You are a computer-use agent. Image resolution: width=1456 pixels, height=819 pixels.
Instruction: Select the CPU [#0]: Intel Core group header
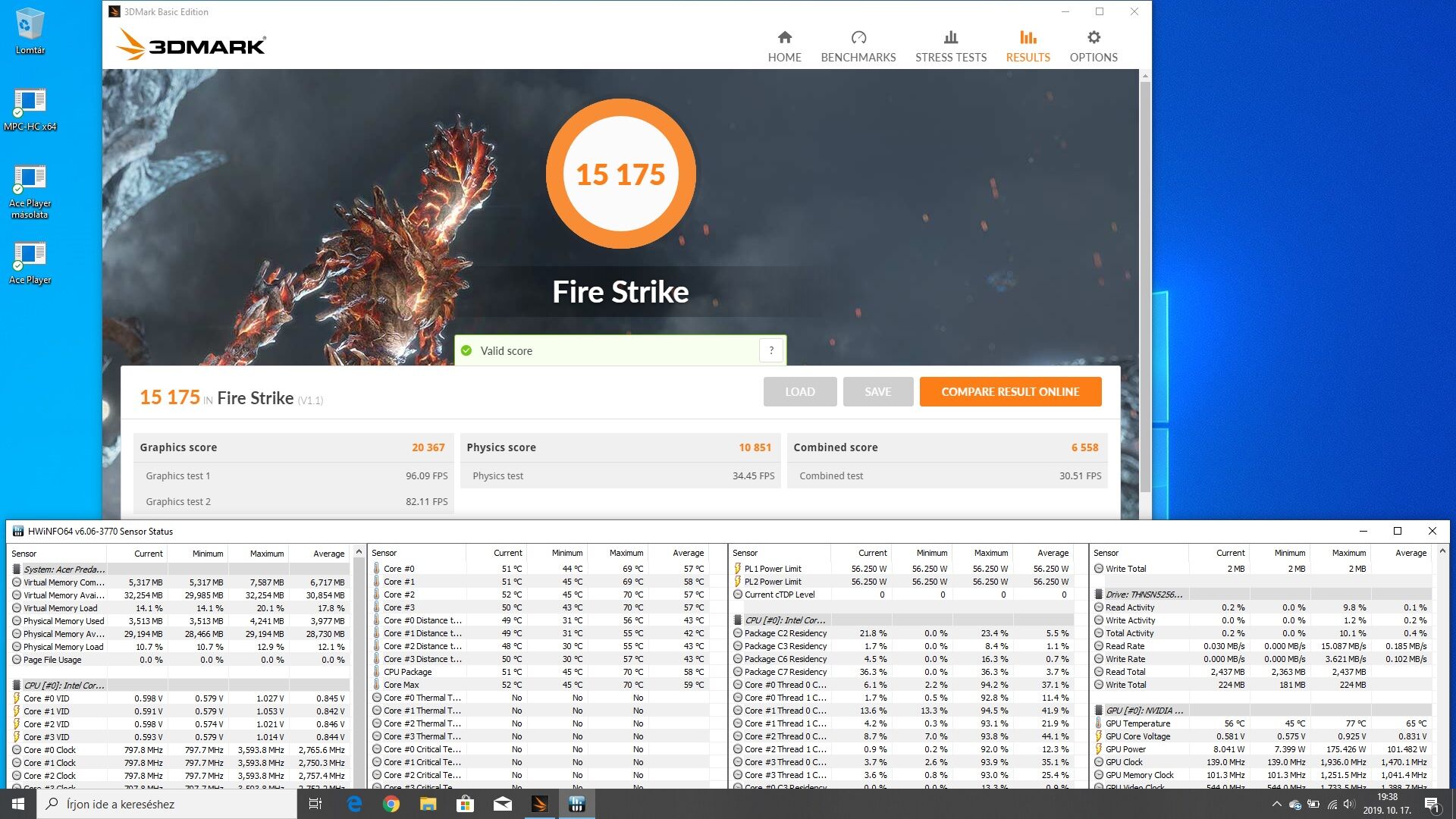(x=180, y=686)
